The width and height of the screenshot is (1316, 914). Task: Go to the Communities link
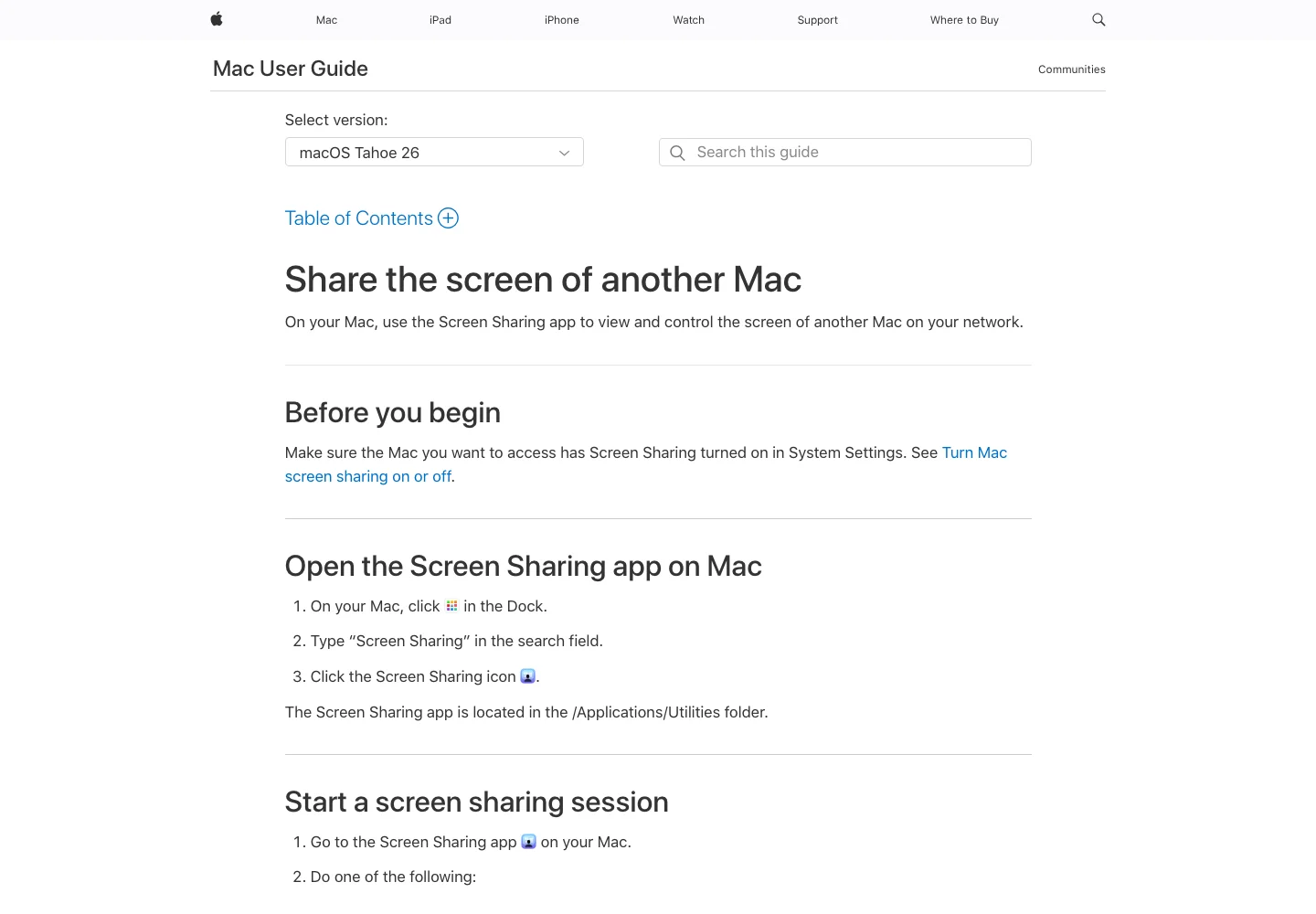(x=1072, y=69)
